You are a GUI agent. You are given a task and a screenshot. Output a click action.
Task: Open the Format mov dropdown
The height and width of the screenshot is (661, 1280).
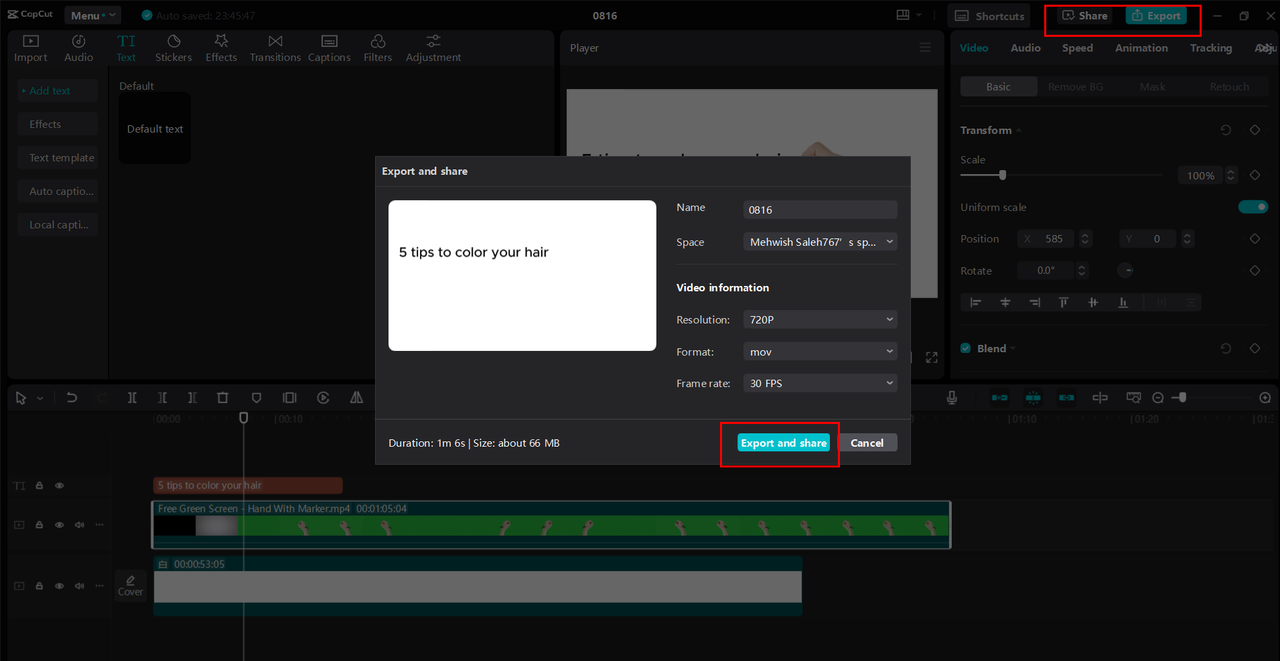click(821, 352)
